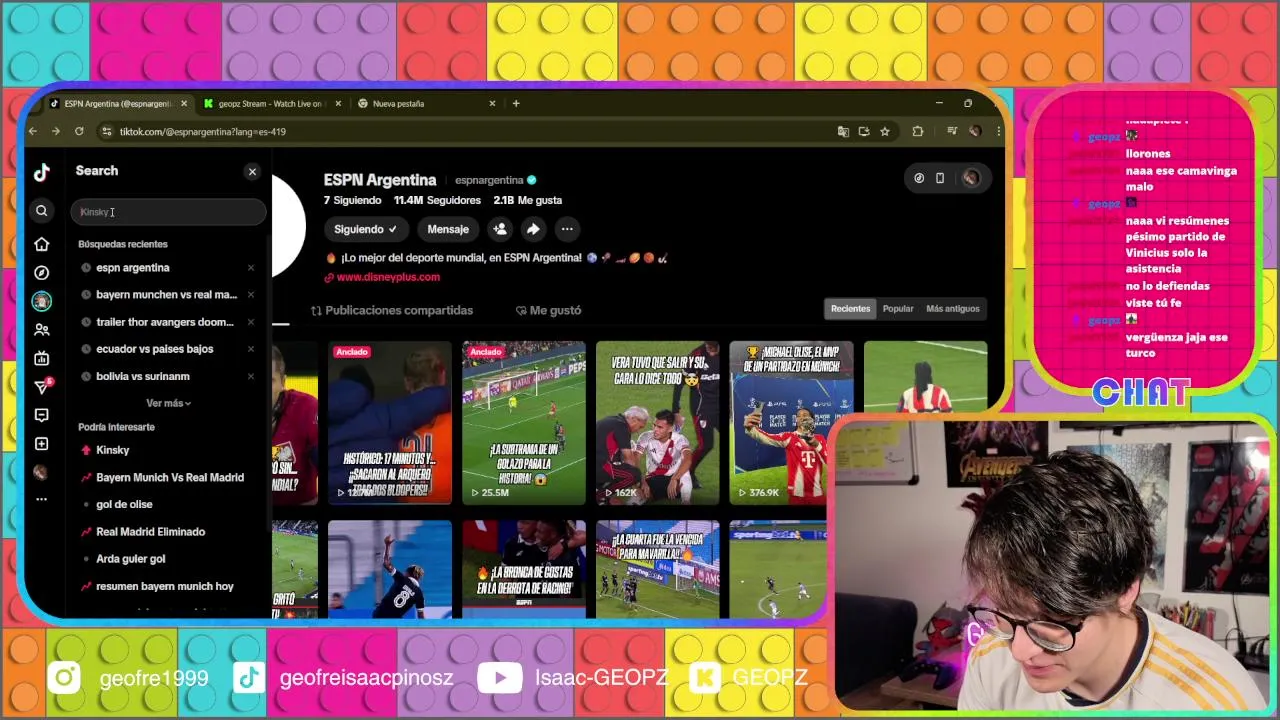This screenshot has width=1280, height=720.
Task: Click the 'Mensaje' button
Action: point(448,229)
